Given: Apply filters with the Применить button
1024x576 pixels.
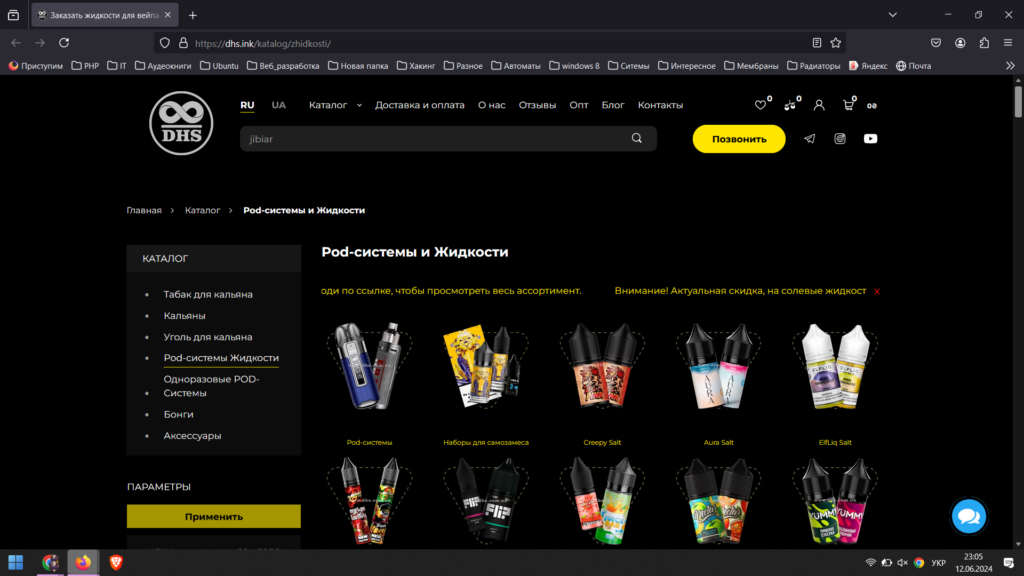Looking at the screenshot, I should coord(214,517).
